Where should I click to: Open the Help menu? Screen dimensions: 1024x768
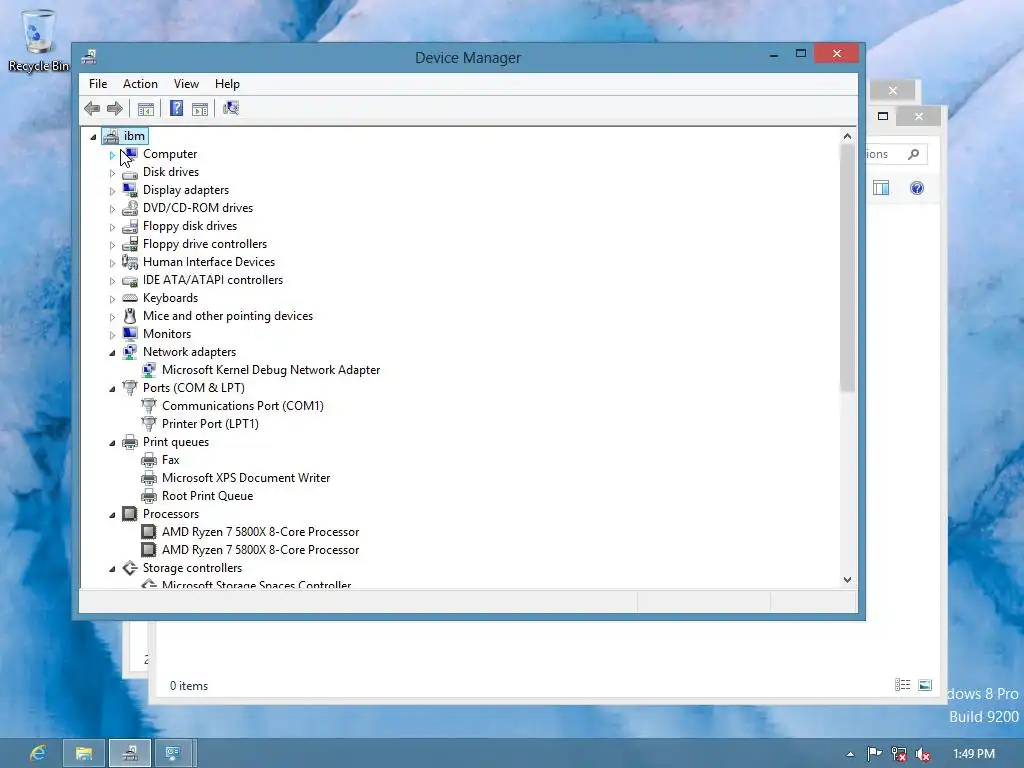(227, 84)
